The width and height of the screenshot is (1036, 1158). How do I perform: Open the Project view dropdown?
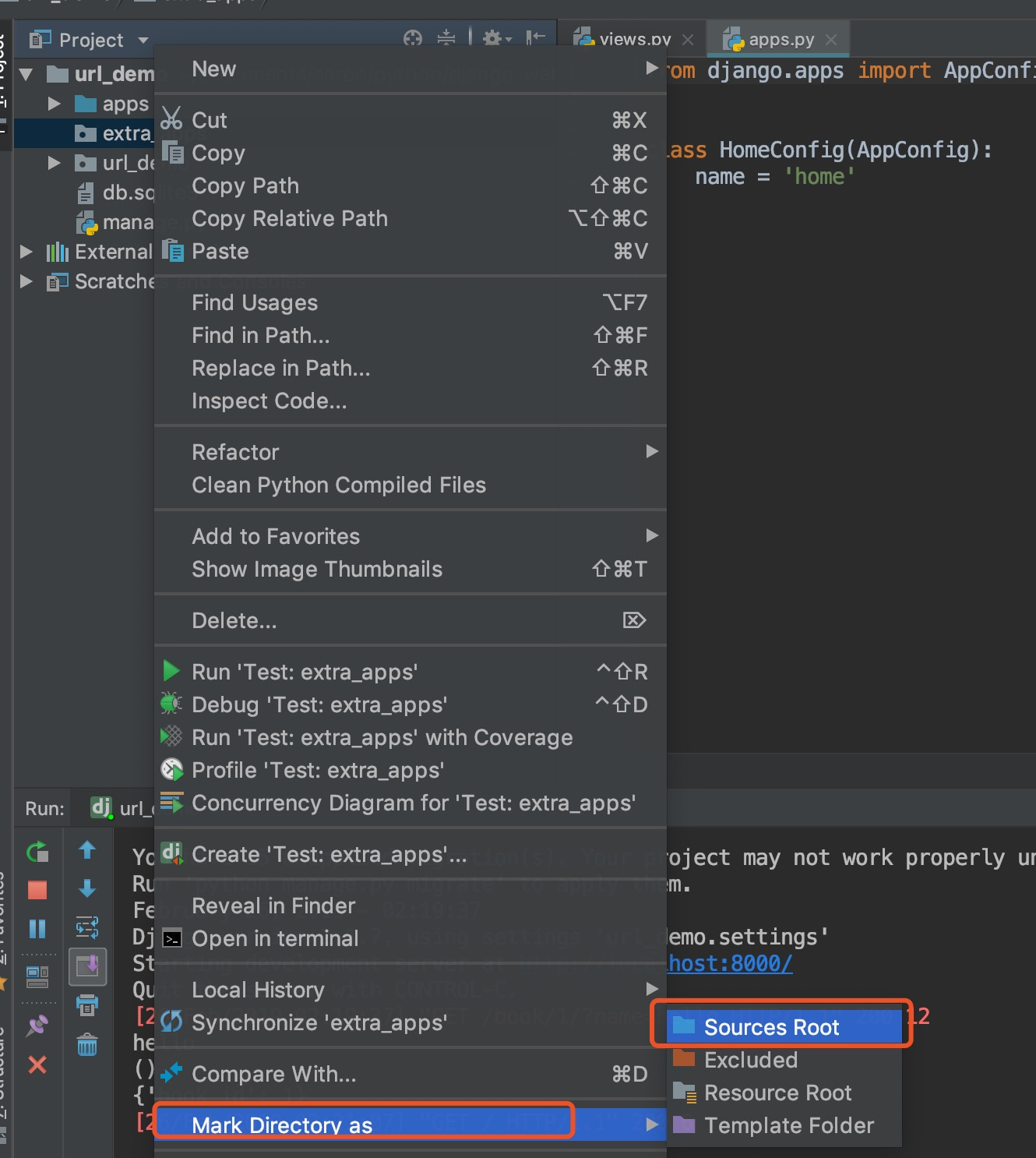coord(143,40)
